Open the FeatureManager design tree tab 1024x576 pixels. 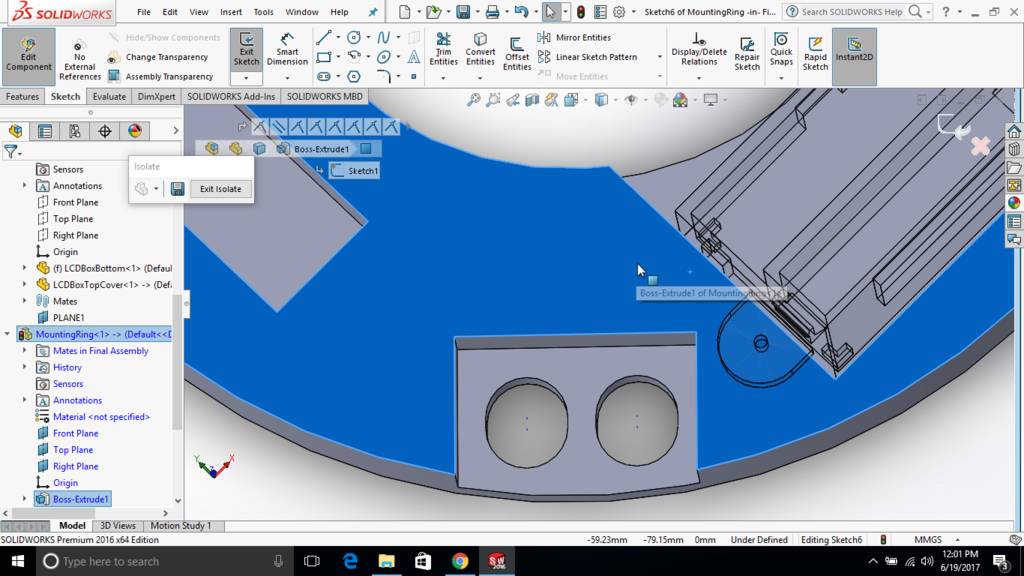pos(16,131)
